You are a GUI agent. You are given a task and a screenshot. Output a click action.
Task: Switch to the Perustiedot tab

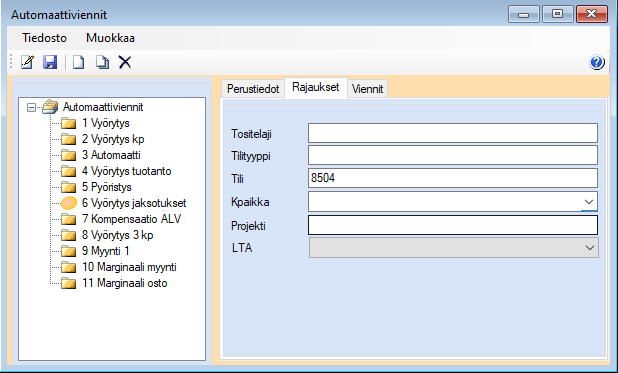click(253, 89)
